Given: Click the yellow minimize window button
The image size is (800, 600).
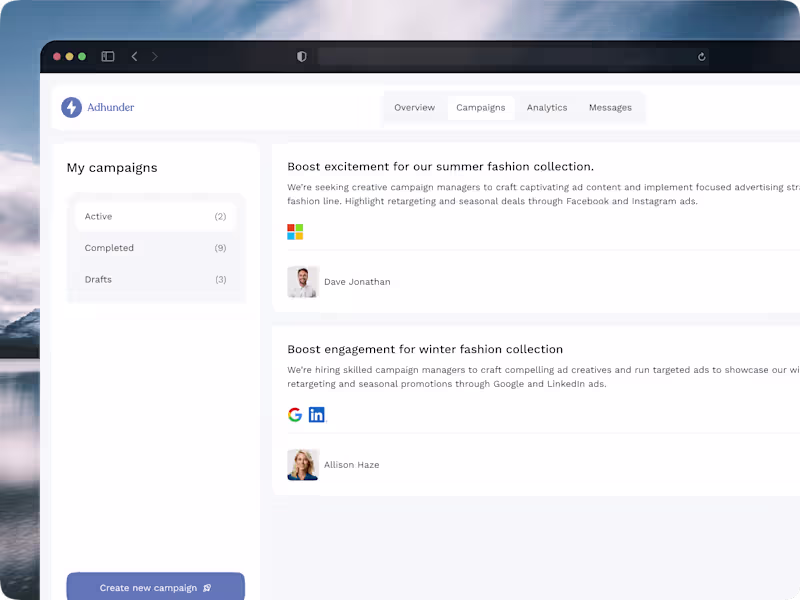Looking at the screenshot, I should click(69, 56).
